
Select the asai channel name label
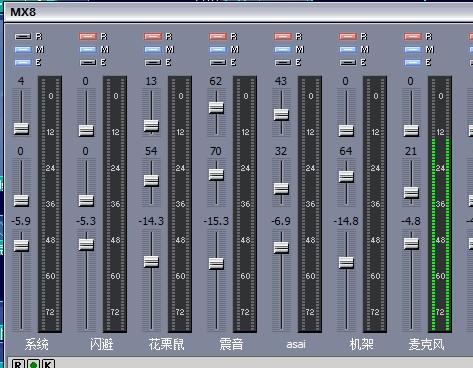tap(296, 344)
